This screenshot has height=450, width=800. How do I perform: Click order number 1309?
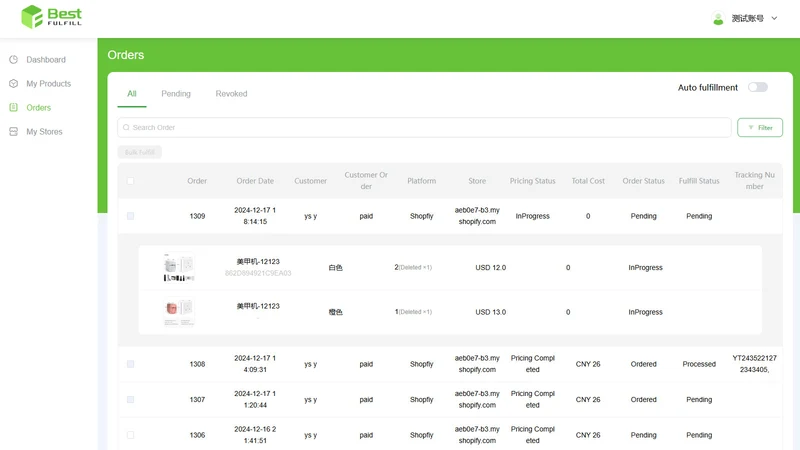197,216
